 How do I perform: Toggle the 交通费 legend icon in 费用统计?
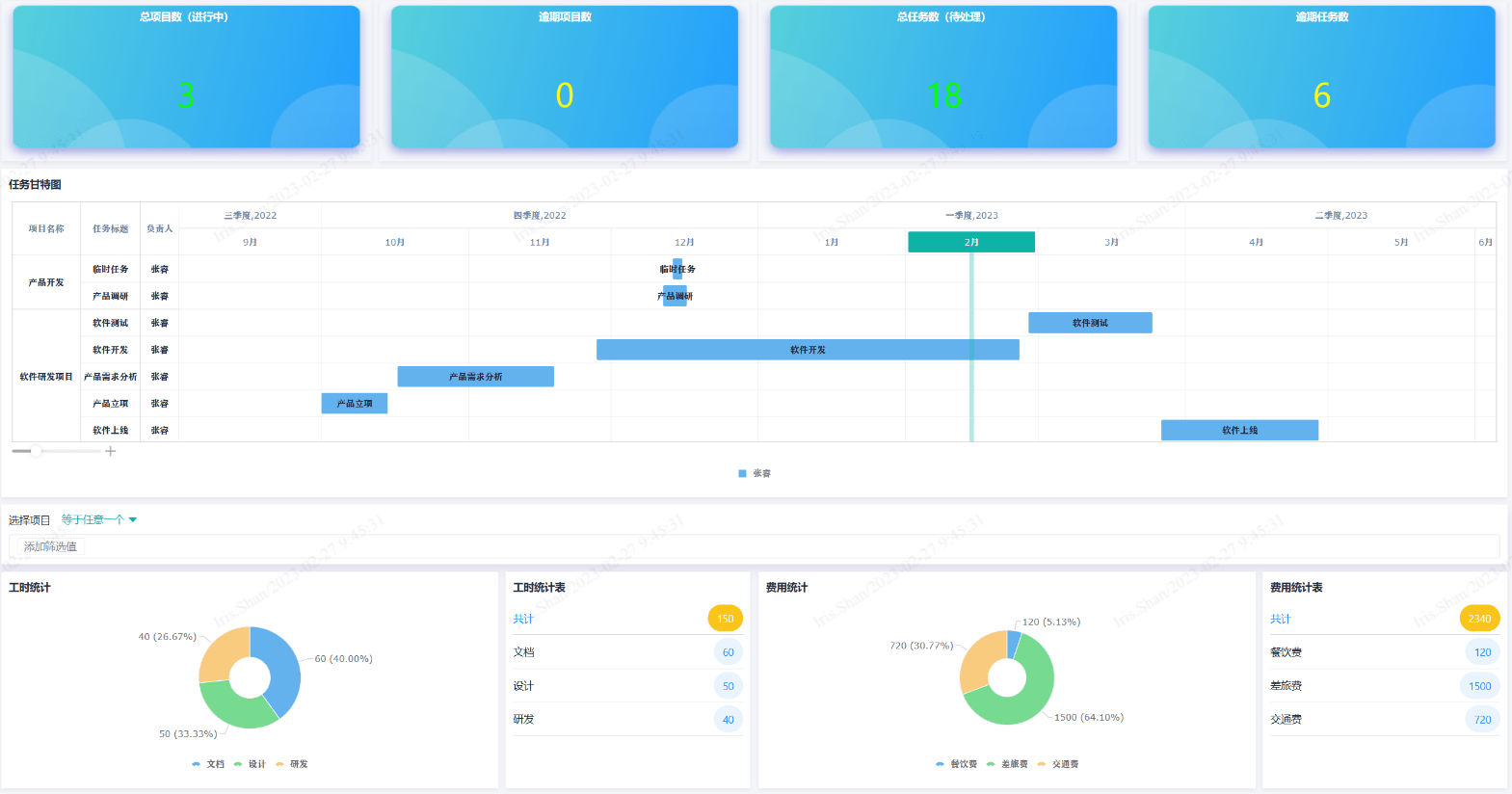point(1042,764)
